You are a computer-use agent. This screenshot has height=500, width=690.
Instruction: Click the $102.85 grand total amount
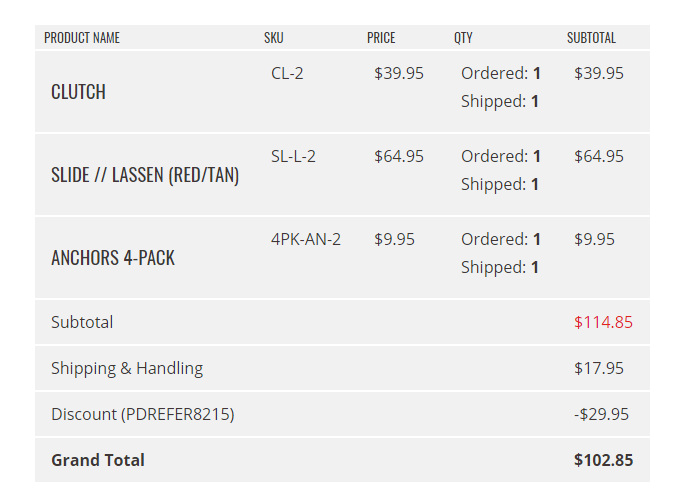coord(603,460)
